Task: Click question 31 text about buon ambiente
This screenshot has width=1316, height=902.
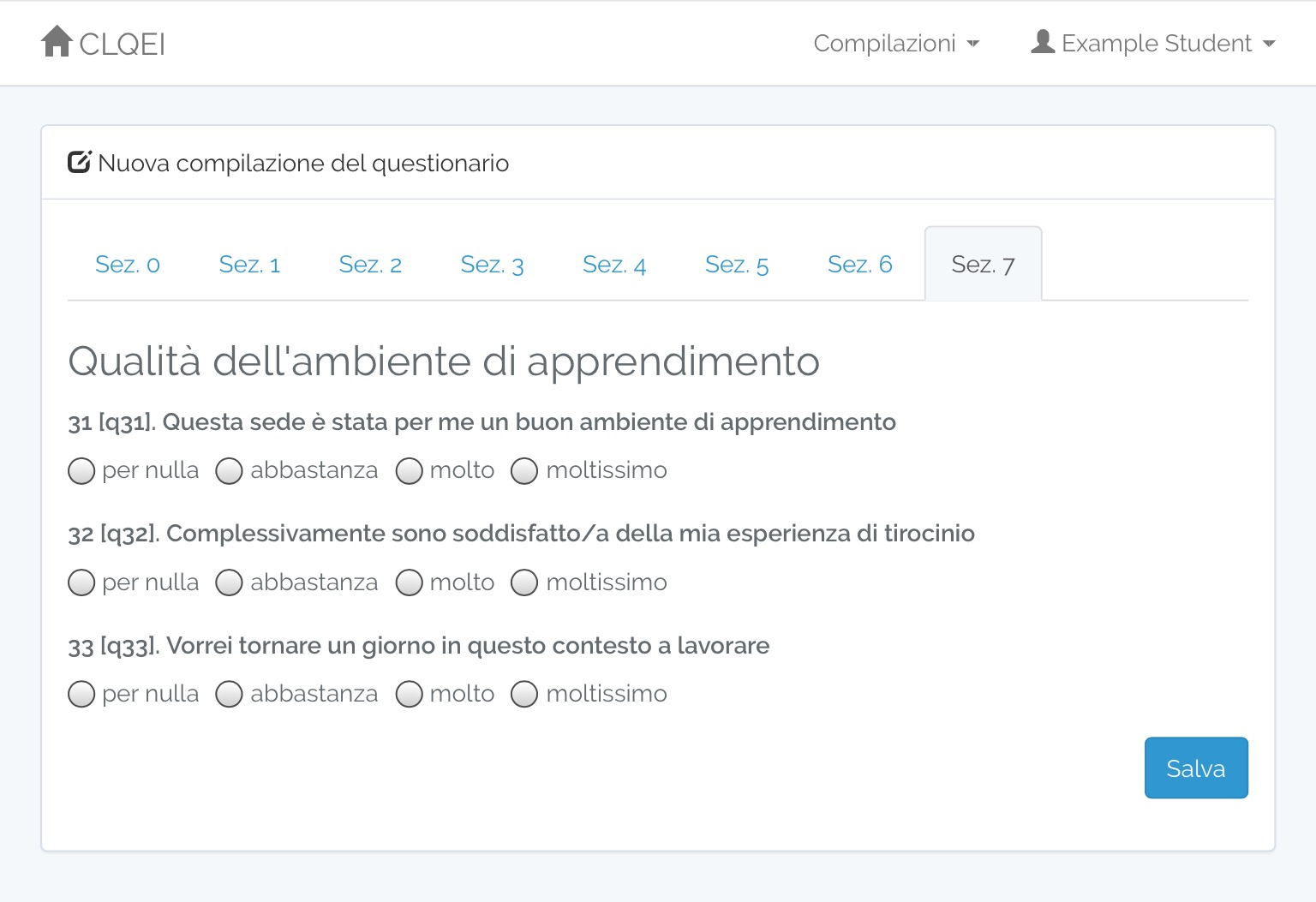Action: coord(482,422)
